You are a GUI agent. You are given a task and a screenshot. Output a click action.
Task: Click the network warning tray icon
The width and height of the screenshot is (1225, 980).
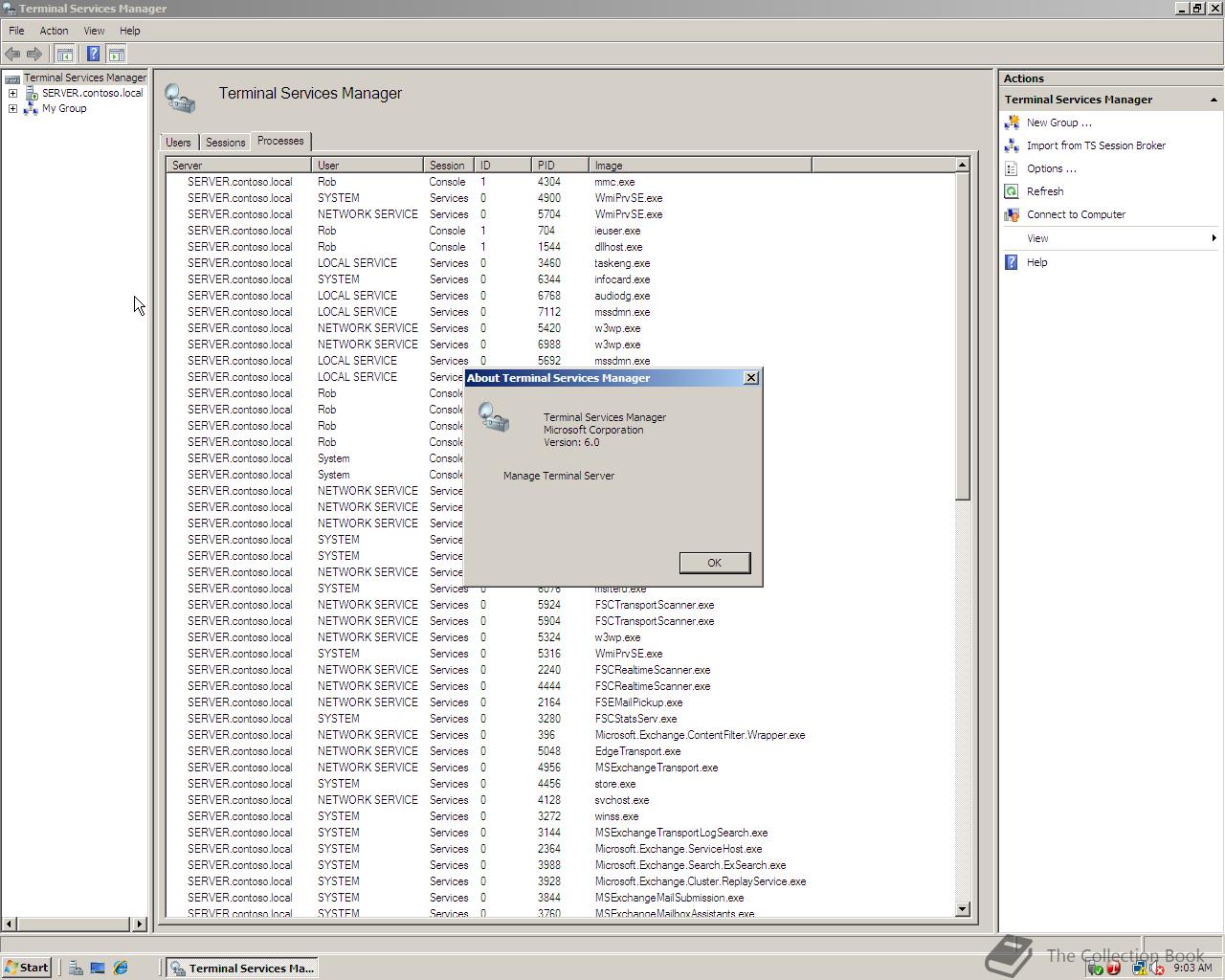[1139, 969]
